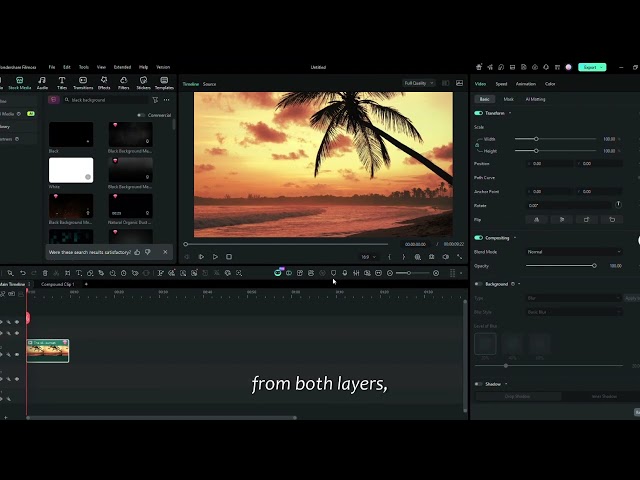Disable the Transform toggle
This screenshot has height=480, width=640.
pos(478,113)
